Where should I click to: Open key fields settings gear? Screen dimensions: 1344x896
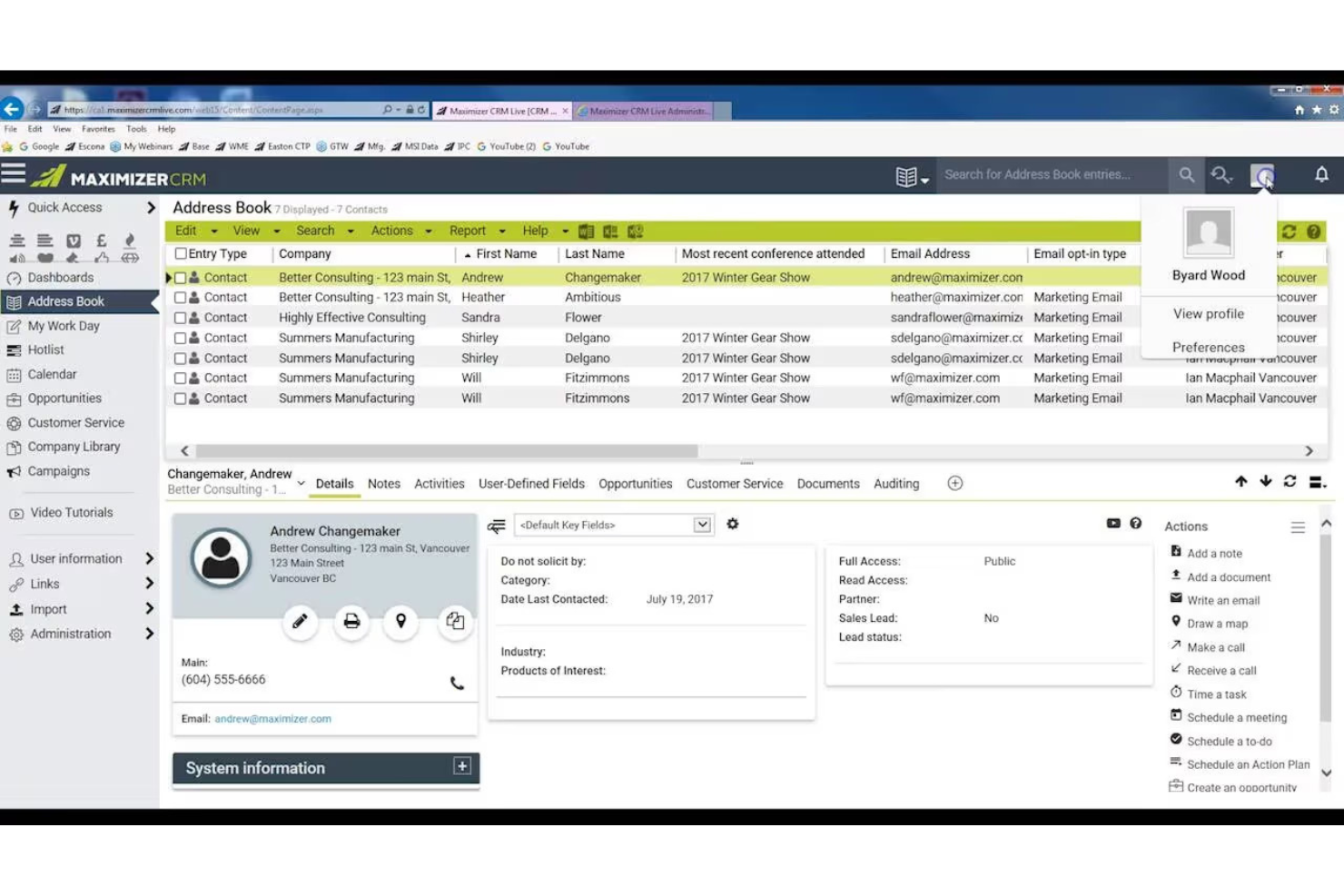[x=733, y=524]
